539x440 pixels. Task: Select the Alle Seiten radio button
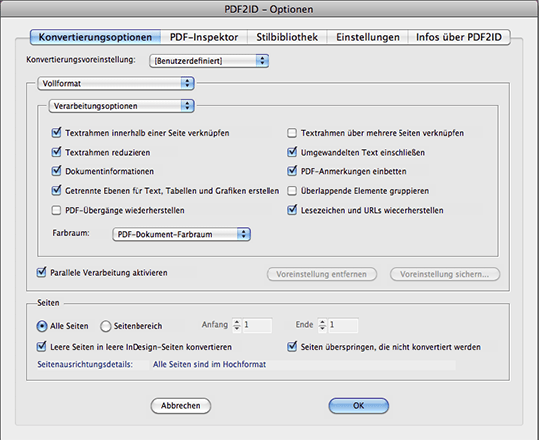pos(42,326)
